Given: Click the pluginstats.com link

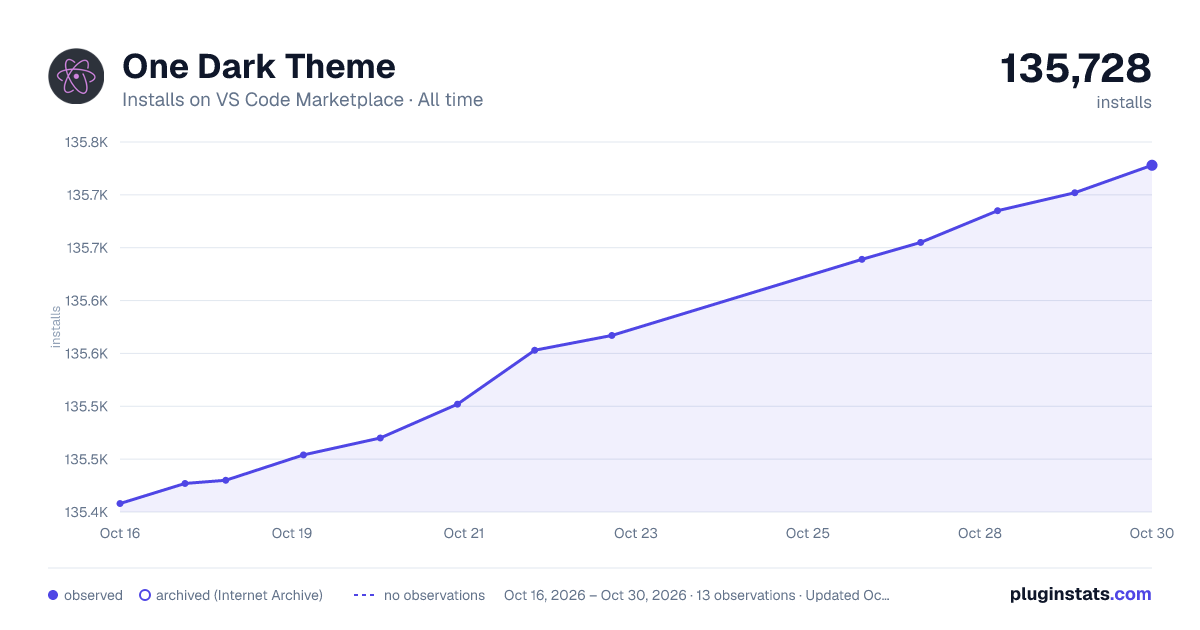Looking at the screenshot, I should [x=1081, y=594].
